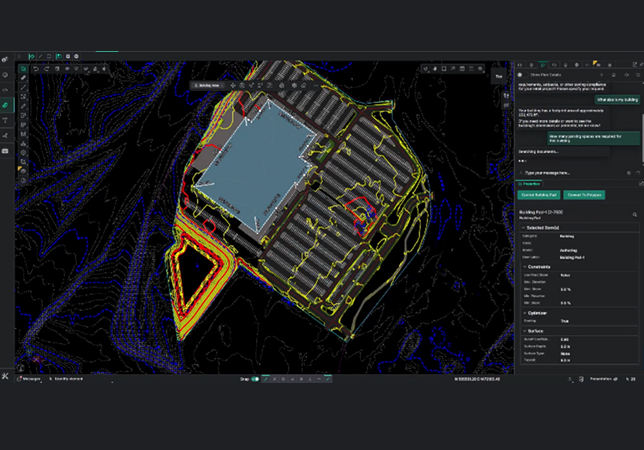Toggle the Snap switch in the status bar
Image resolution: width=644 pixels, height=450 pixels.
coord(254,379)
